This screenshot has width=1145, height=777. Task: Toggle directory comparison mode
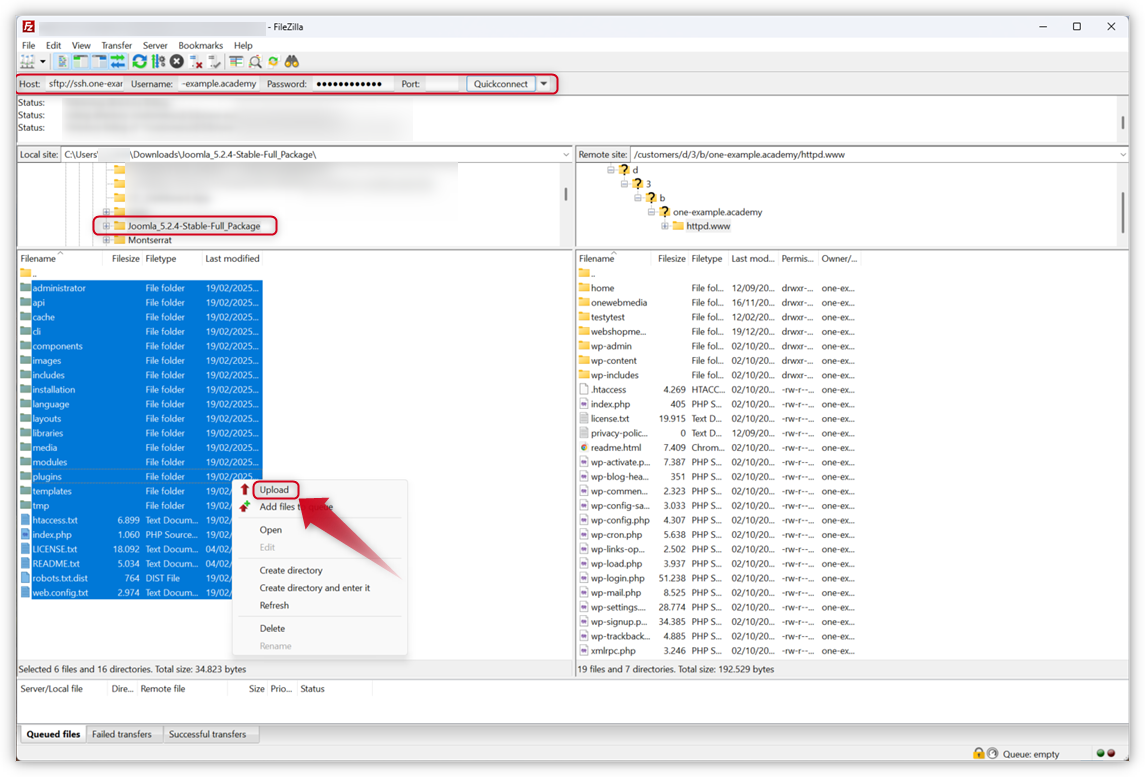[x=255, y=61]
